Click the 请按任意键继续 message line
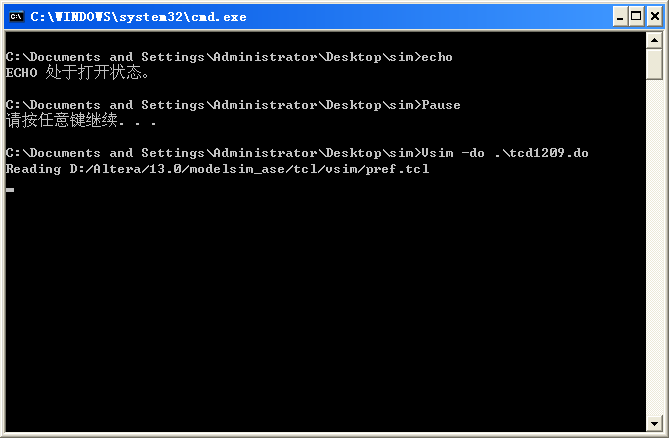Image resolution: width=669 pixels, height=438 pixels. [81, 120]
